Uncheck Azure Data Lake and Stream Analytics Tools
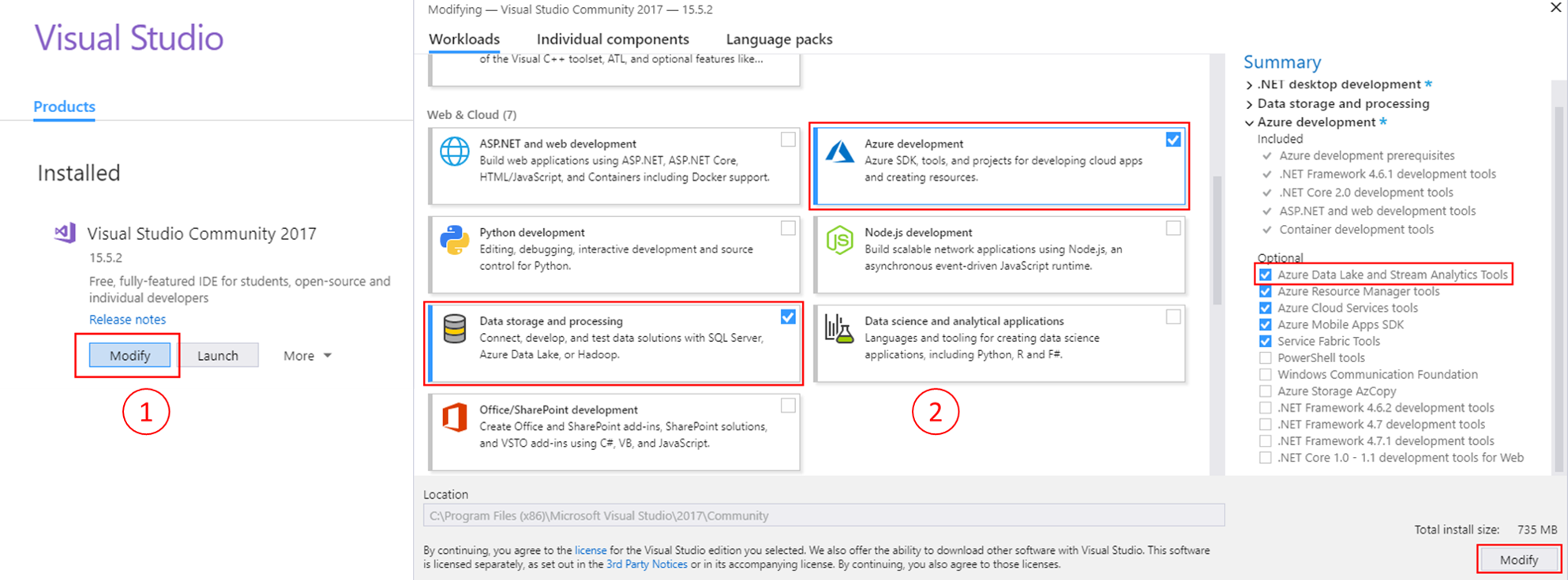 [x=1266, y=275]
